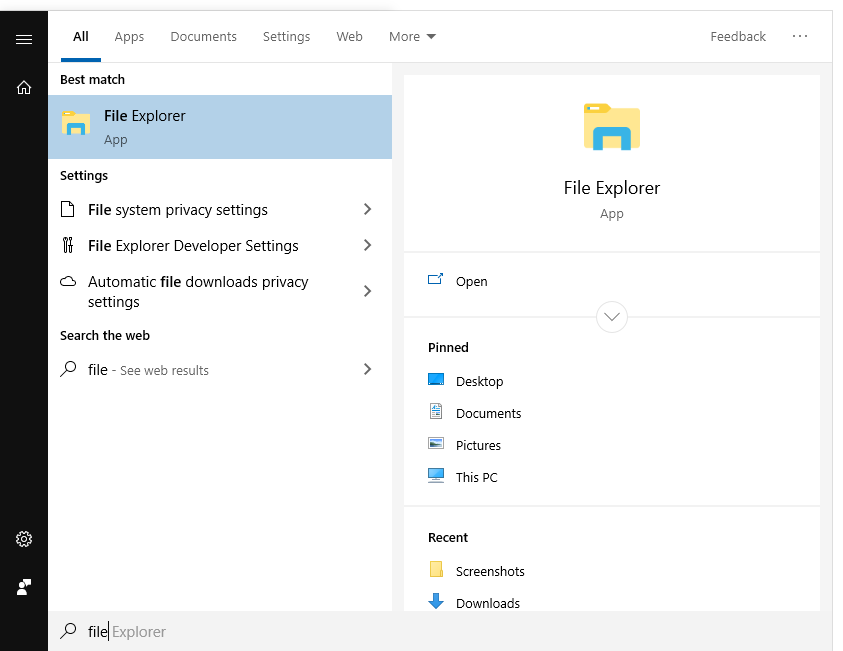
Task: Open recent Downloads label
Action: tap(488, 603)
